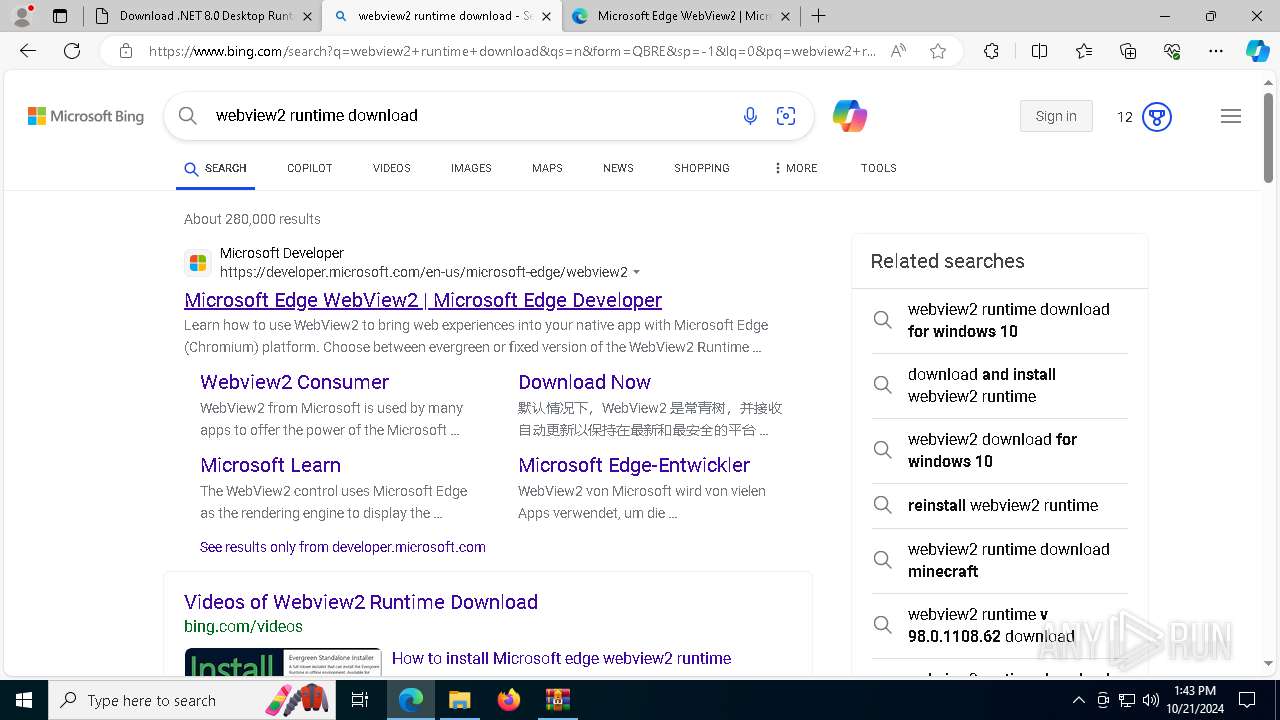Image resolution: width=1280 pixels, height=720 pixels.
Task: Open Settings and more ellipsis
Action: click(x=1216, y=51)
